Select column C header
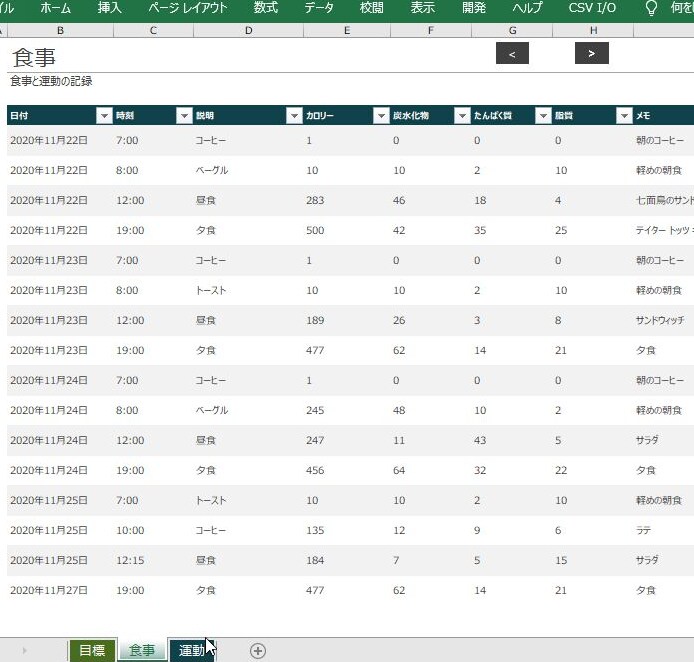The height and width of the screenshot is (662, 694). [x=153, y=31]
